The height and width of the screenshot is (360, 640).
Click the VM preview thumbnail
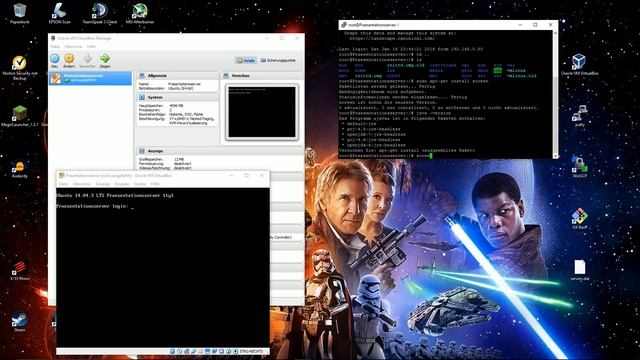(262, 111)
